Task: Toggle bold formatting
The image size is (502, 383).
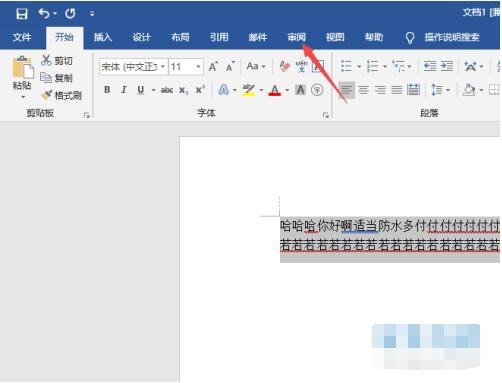Action: 107,90
